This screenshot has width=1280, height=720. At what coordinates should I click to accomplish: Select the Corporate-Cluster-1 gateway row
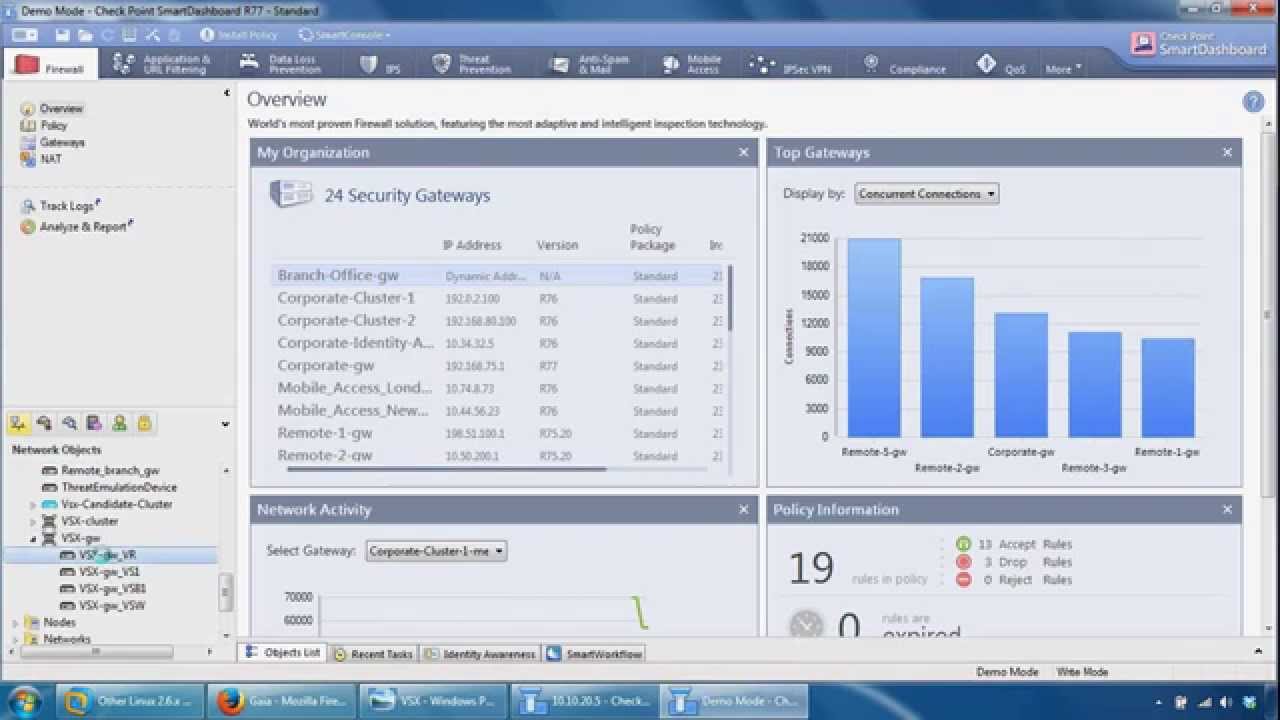click(499, 298)
